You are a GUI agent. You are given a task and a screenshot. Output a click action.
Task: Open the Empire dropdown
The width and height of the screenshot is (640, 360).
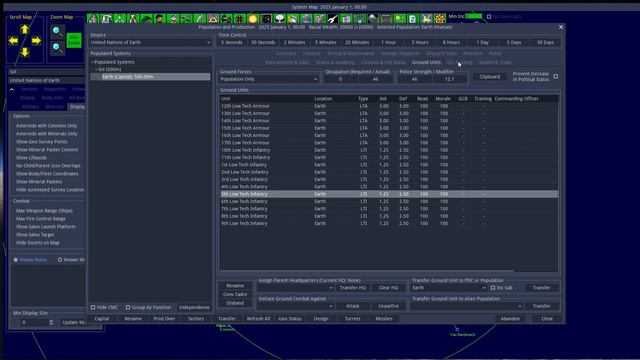(x=150, y=42)
